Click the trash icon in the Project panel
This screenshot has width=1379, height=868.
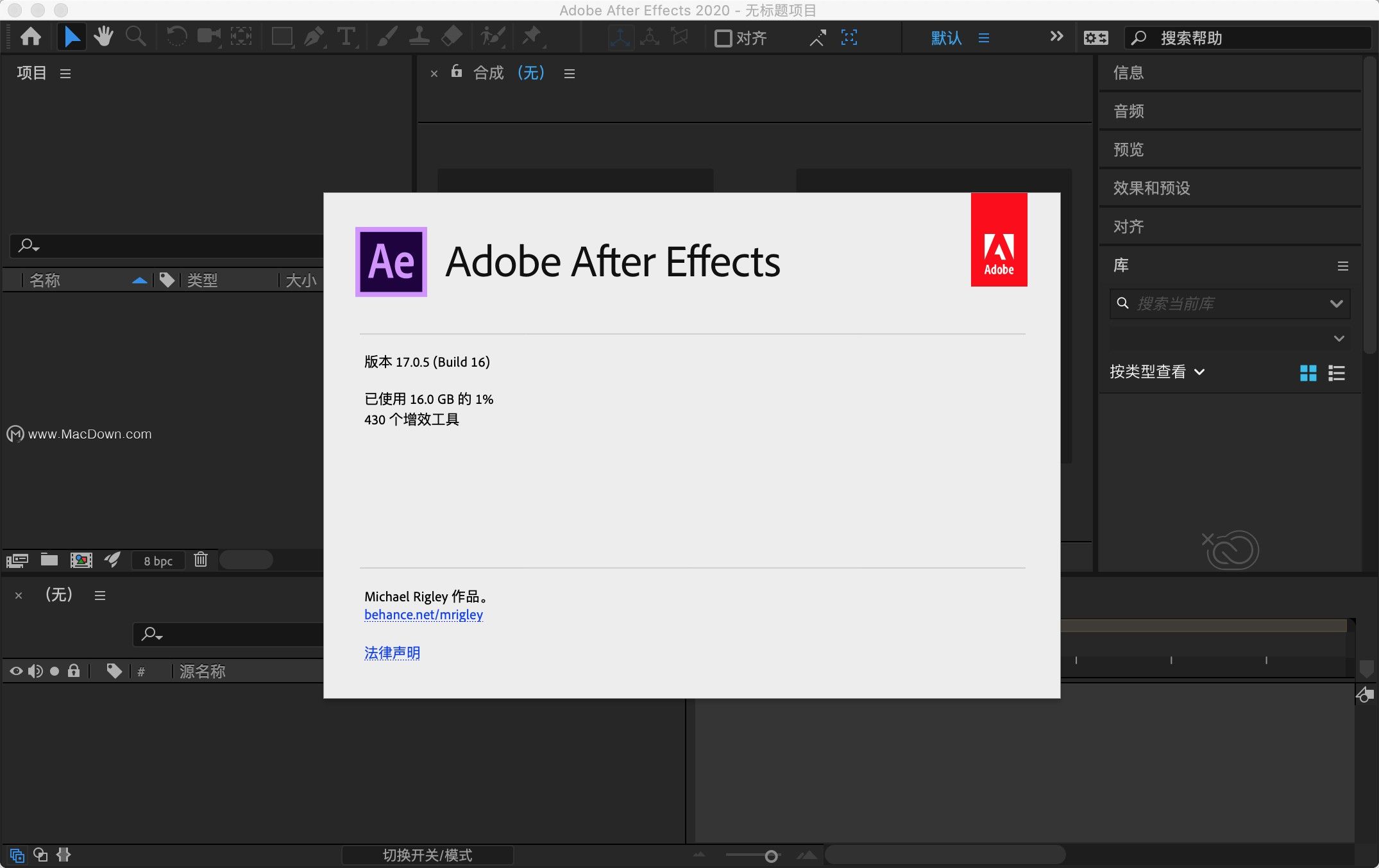tap(201, 560)
